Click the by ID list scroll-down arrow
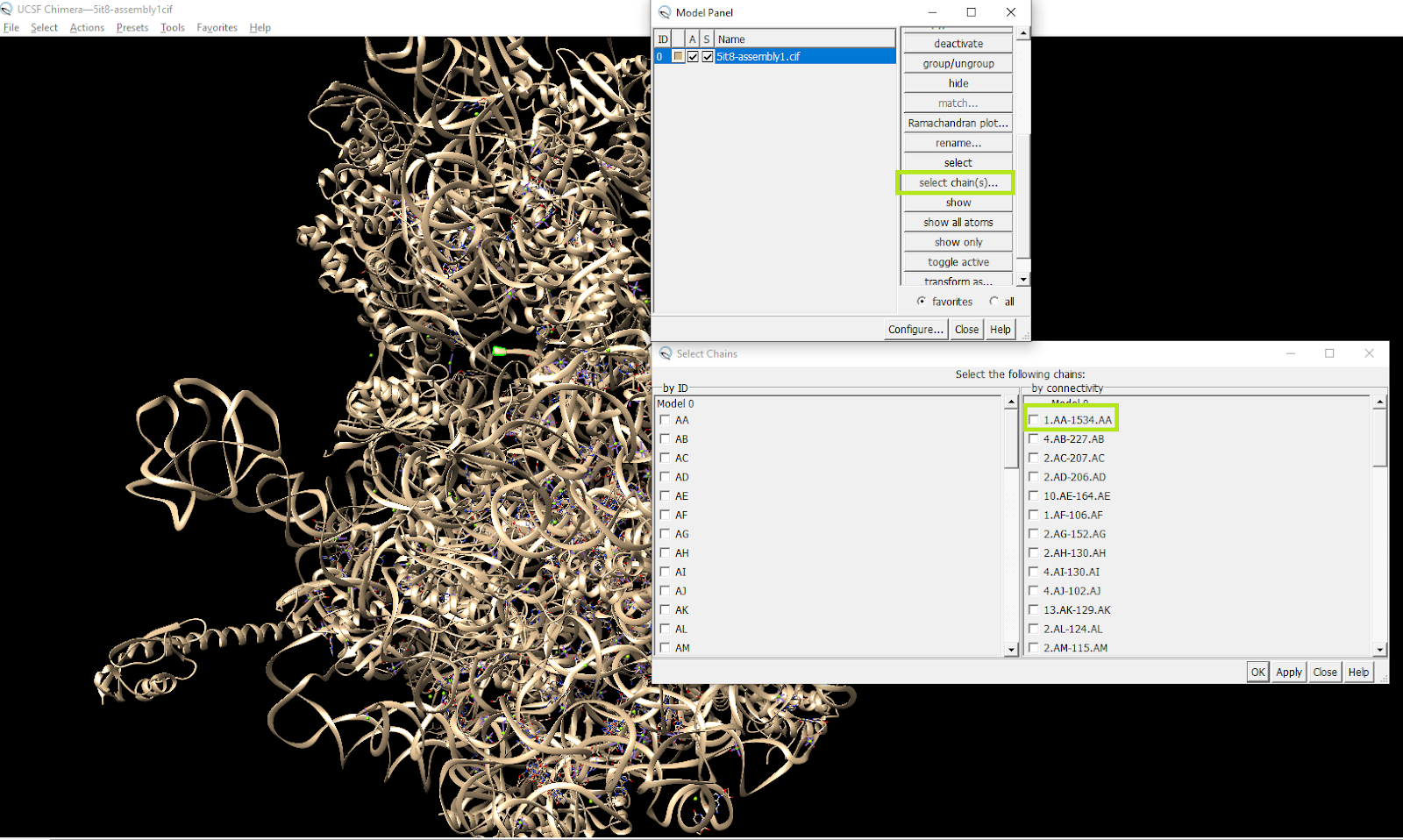 (x=1011, y=650)
